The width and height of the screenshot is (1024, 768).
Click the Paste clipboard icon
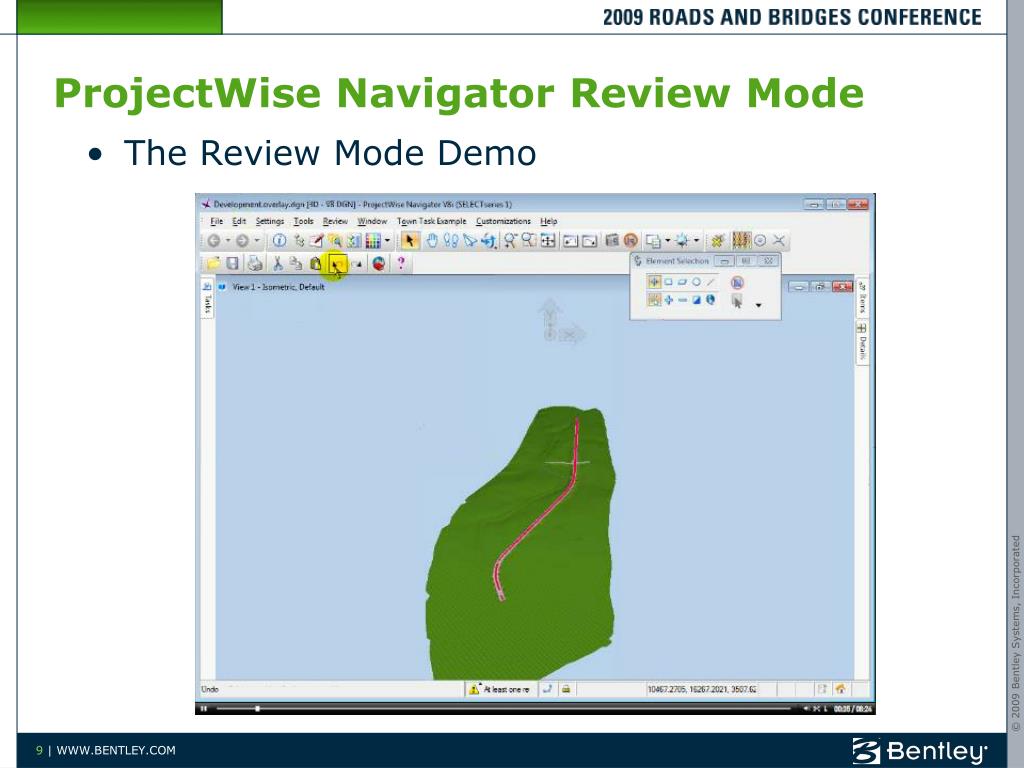316,263
